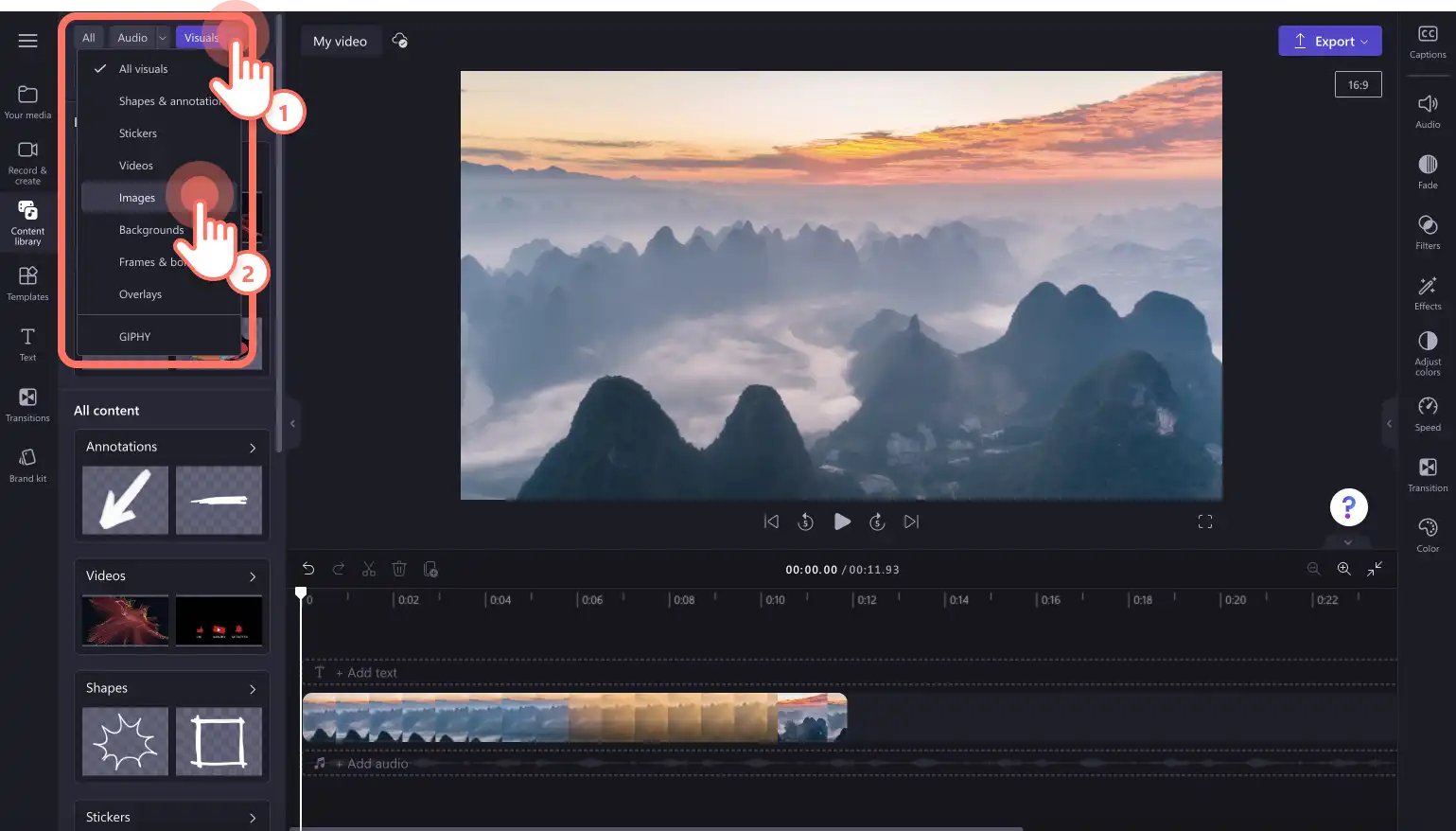Collapse the right property panel arrow
The width and height of the screenshot is (1456, 831).
coord(1389,423)
